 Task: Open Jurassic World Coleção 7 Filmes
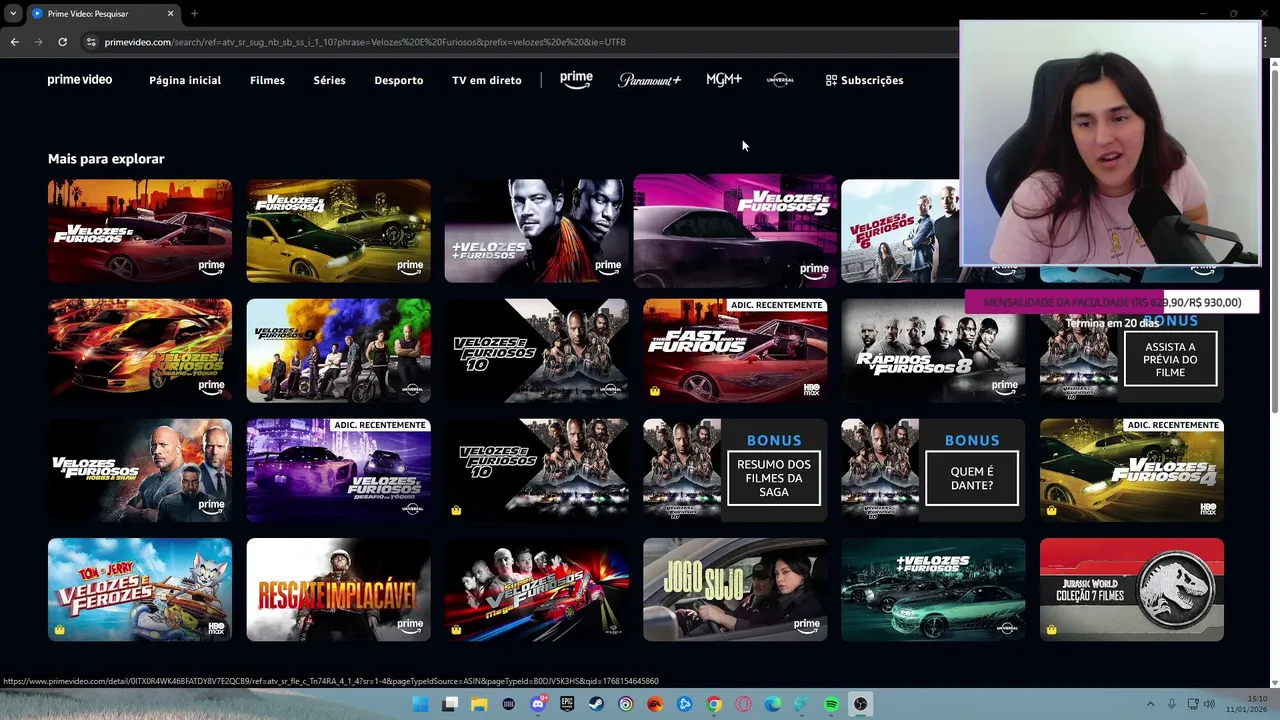(1131, 590)
